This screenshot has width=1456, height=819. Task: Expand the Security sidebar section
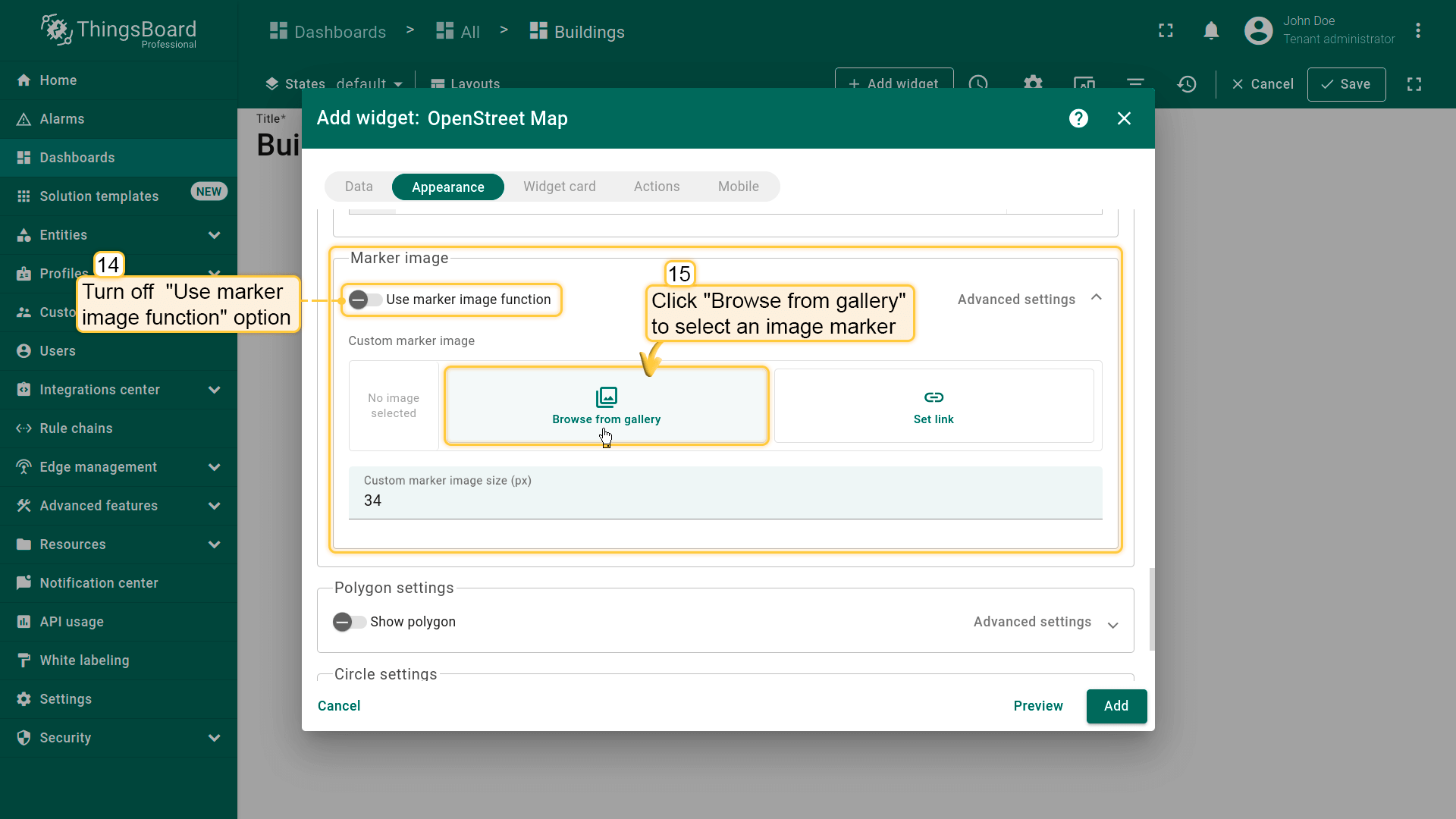click(214, 738)
